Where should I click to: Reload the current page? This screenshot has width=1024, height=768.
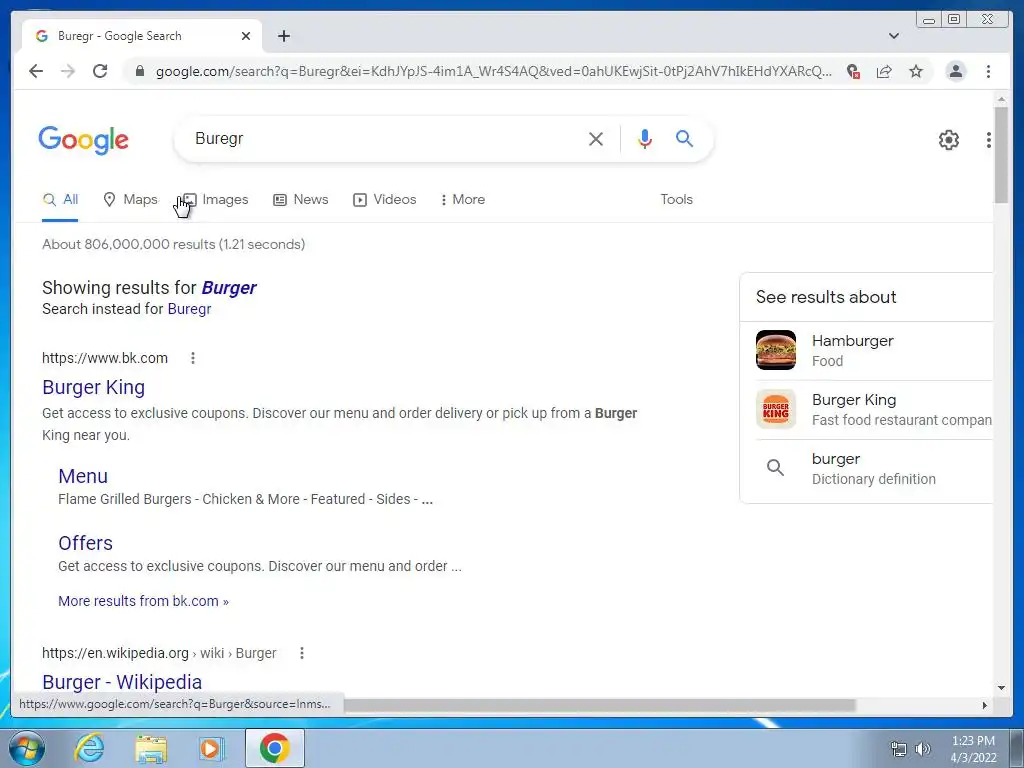coord(100,71)
